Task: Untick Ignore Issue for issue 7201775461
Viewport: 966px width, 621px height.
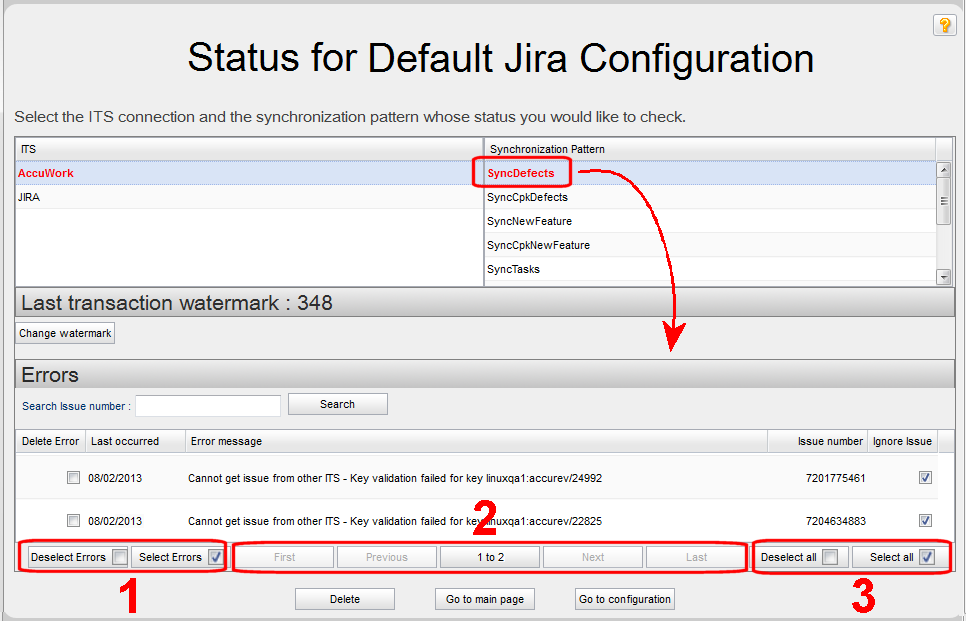Action: point(925,478)
